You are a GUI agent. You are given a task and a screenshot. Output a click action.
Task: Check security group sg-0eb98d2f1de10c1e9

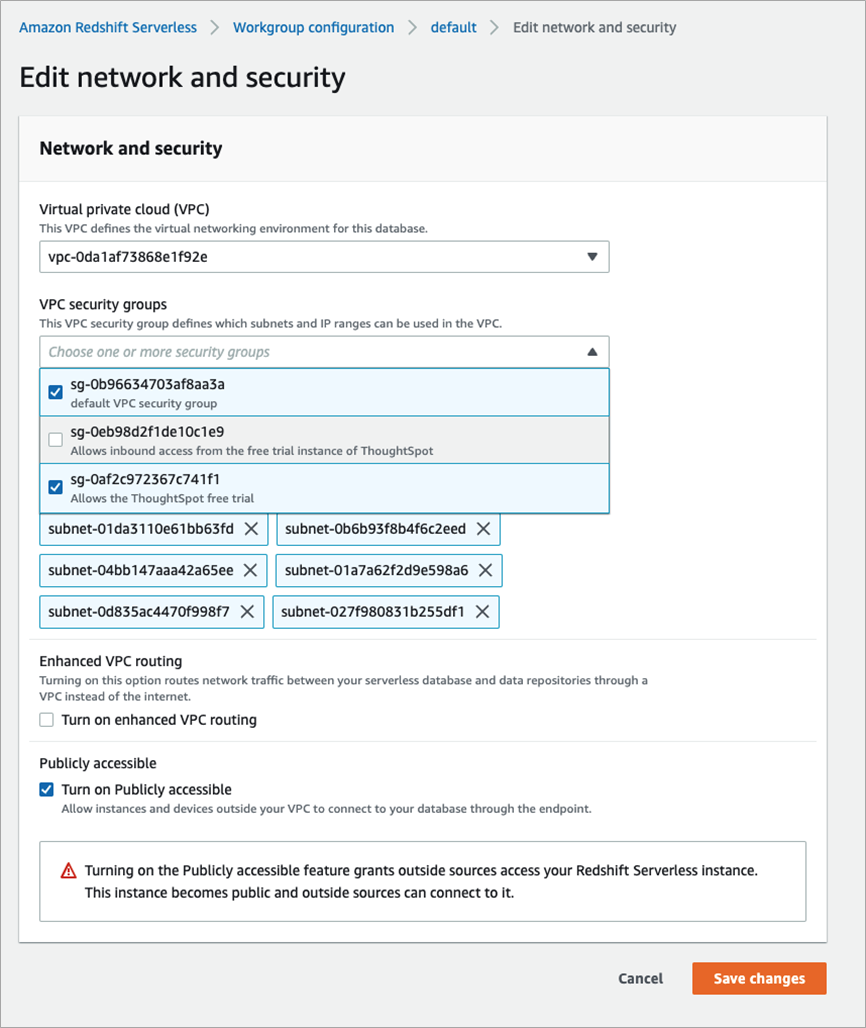[55, 439]
